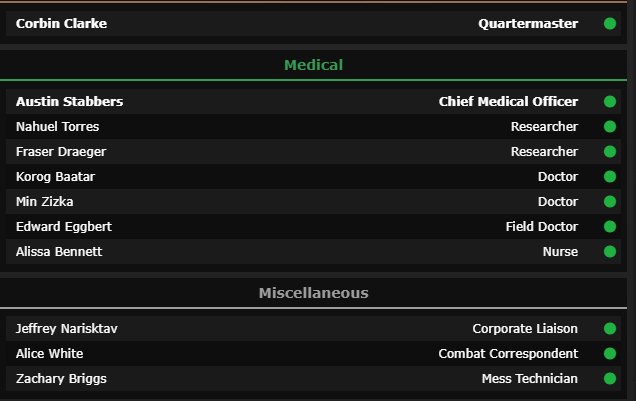
Task: Click Alissa Bennett's Nurse status dot
Action: pos(610,252)
